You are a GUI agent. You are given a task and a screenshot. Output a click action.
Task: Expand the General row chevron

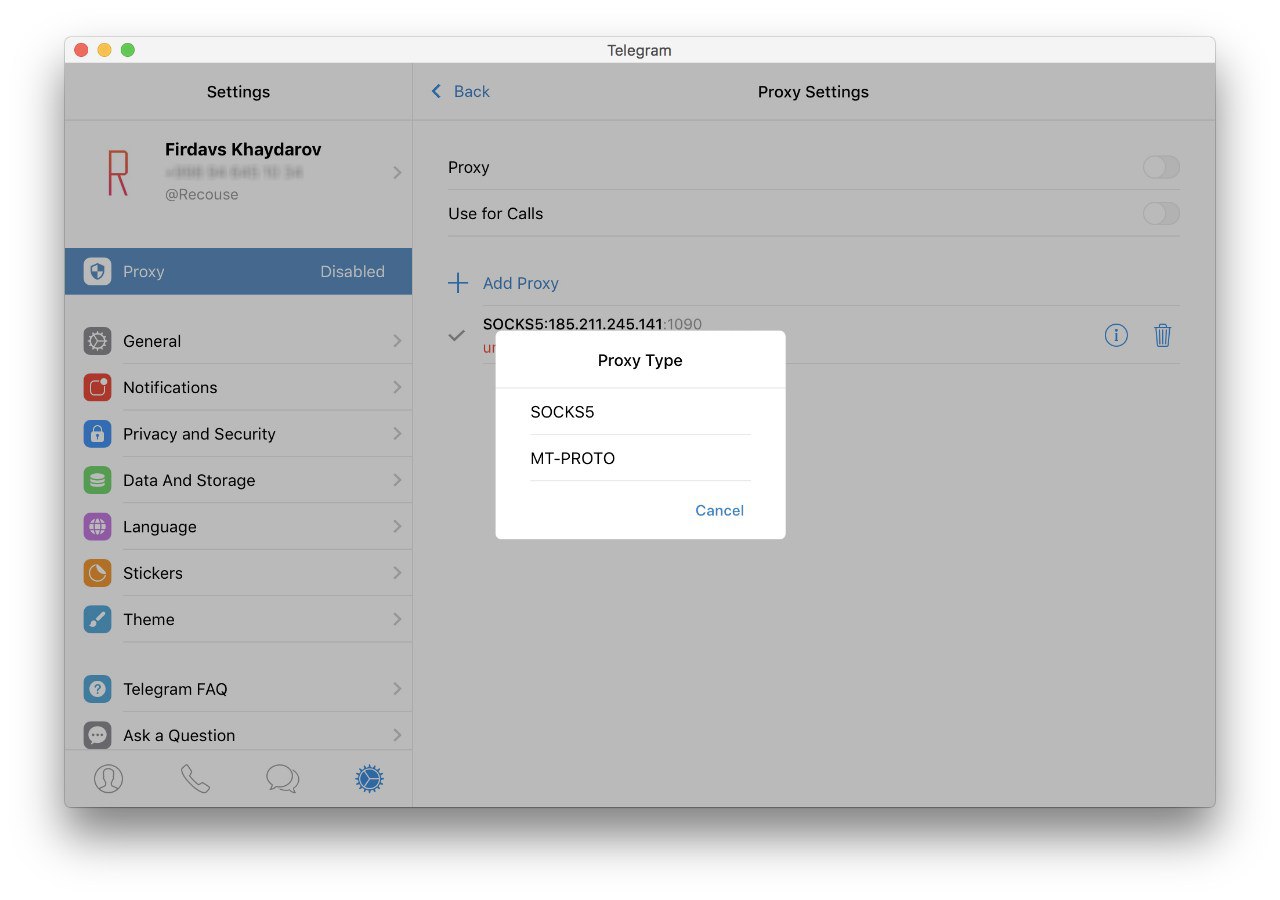[x=397, y=341]
